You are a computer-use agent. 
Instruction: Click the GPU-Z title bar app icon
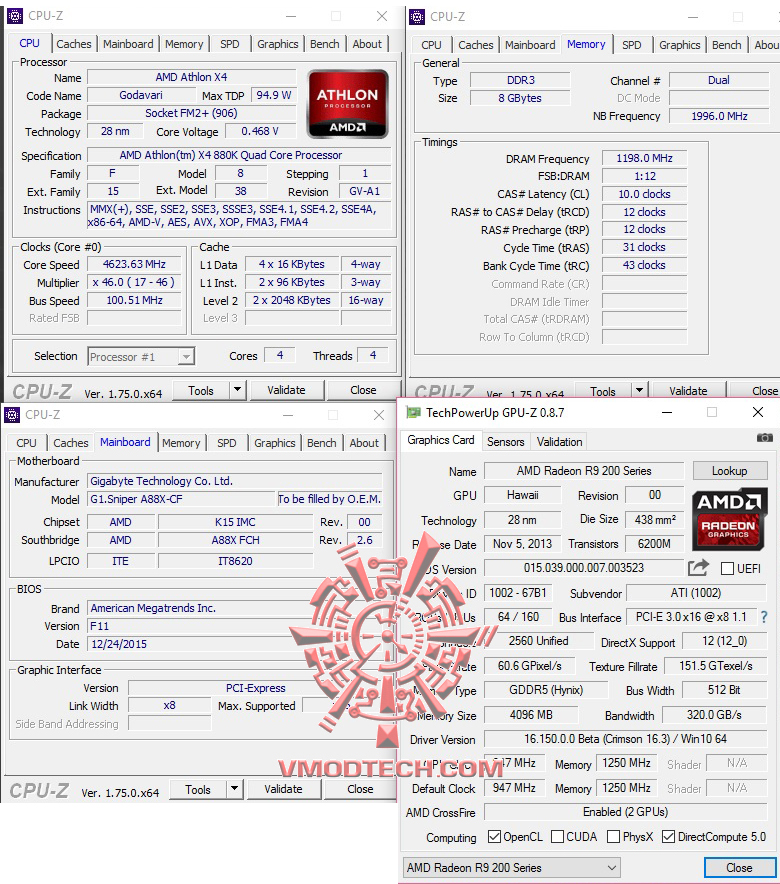tap(414, 413)
